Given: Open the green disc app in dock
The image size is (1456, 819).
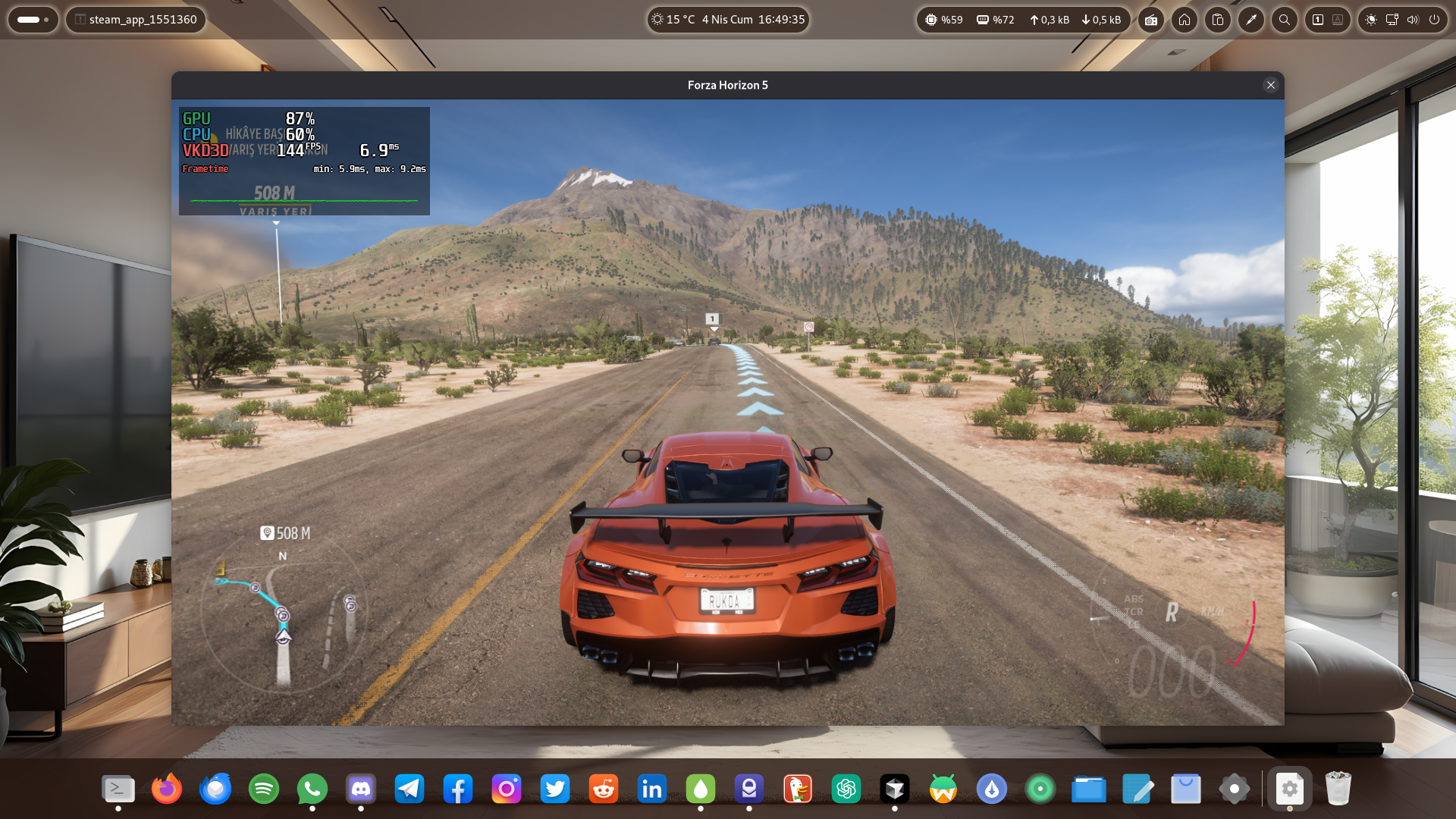Looking at the screenshot, I should (x=1040, y=789).
